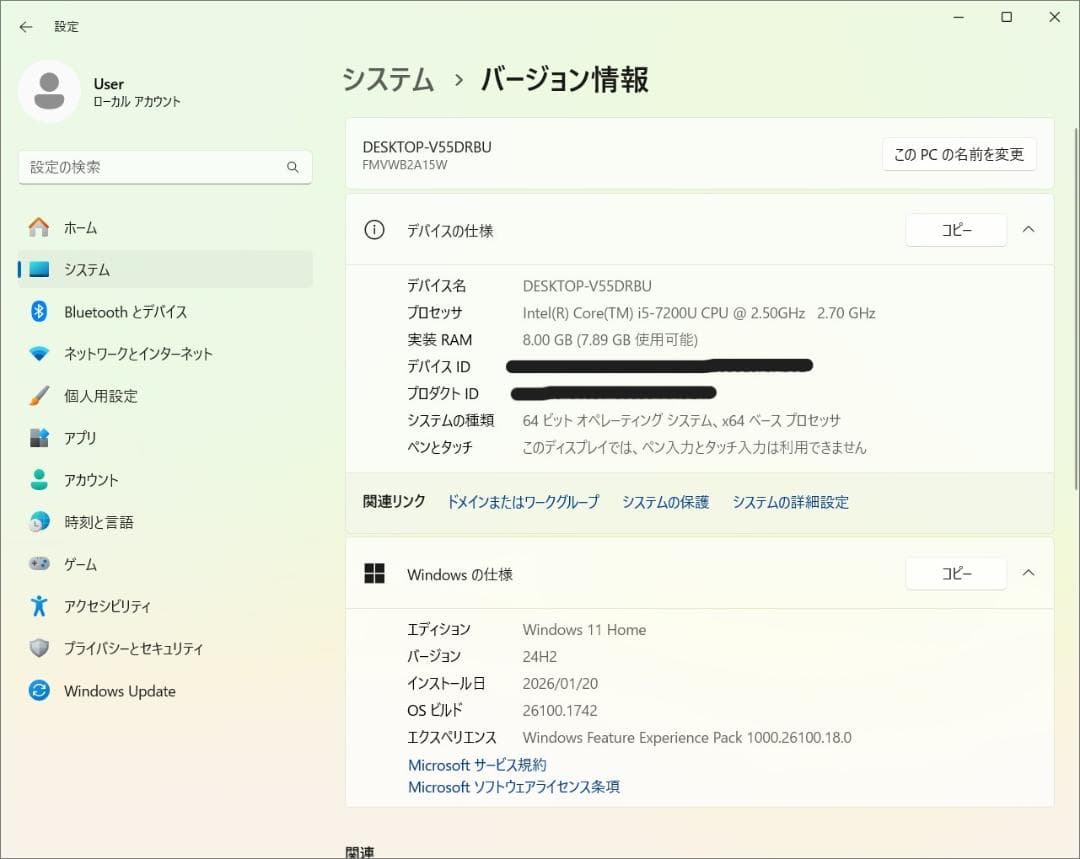Open the システムの詳細設定 link

(790, 502)
